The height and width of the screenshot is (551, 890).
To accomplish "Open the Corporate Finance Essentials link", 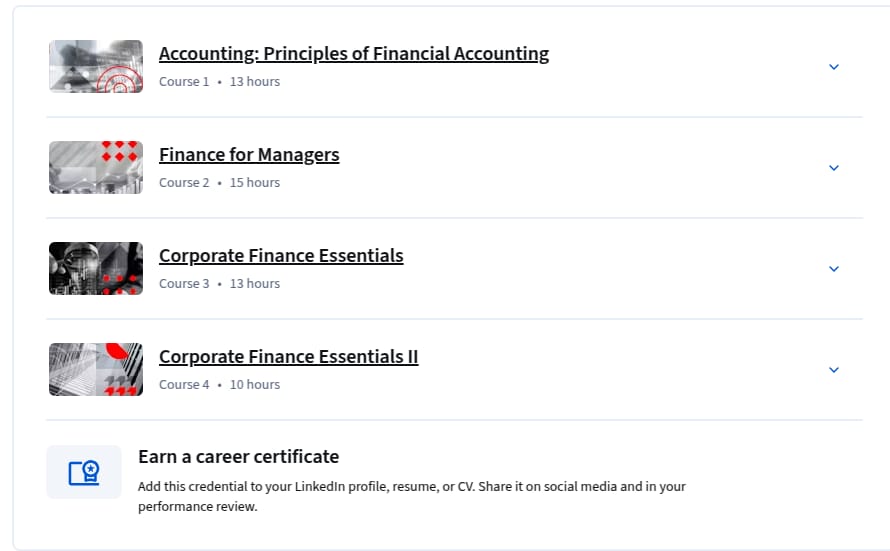I will (x=281, y=256).
